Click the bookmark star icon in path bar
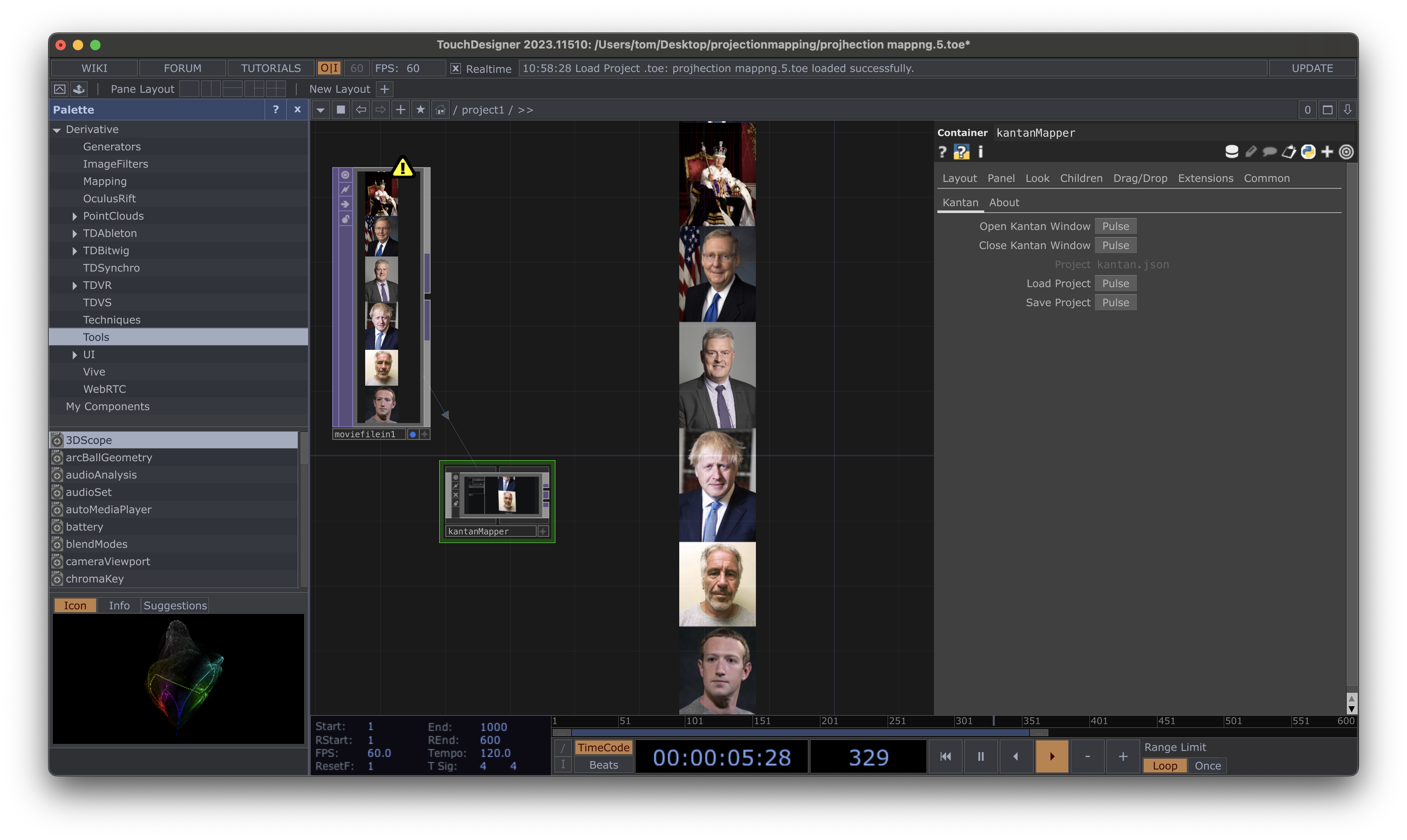The height and width of the screenshot is (840, 1407). 420,110
